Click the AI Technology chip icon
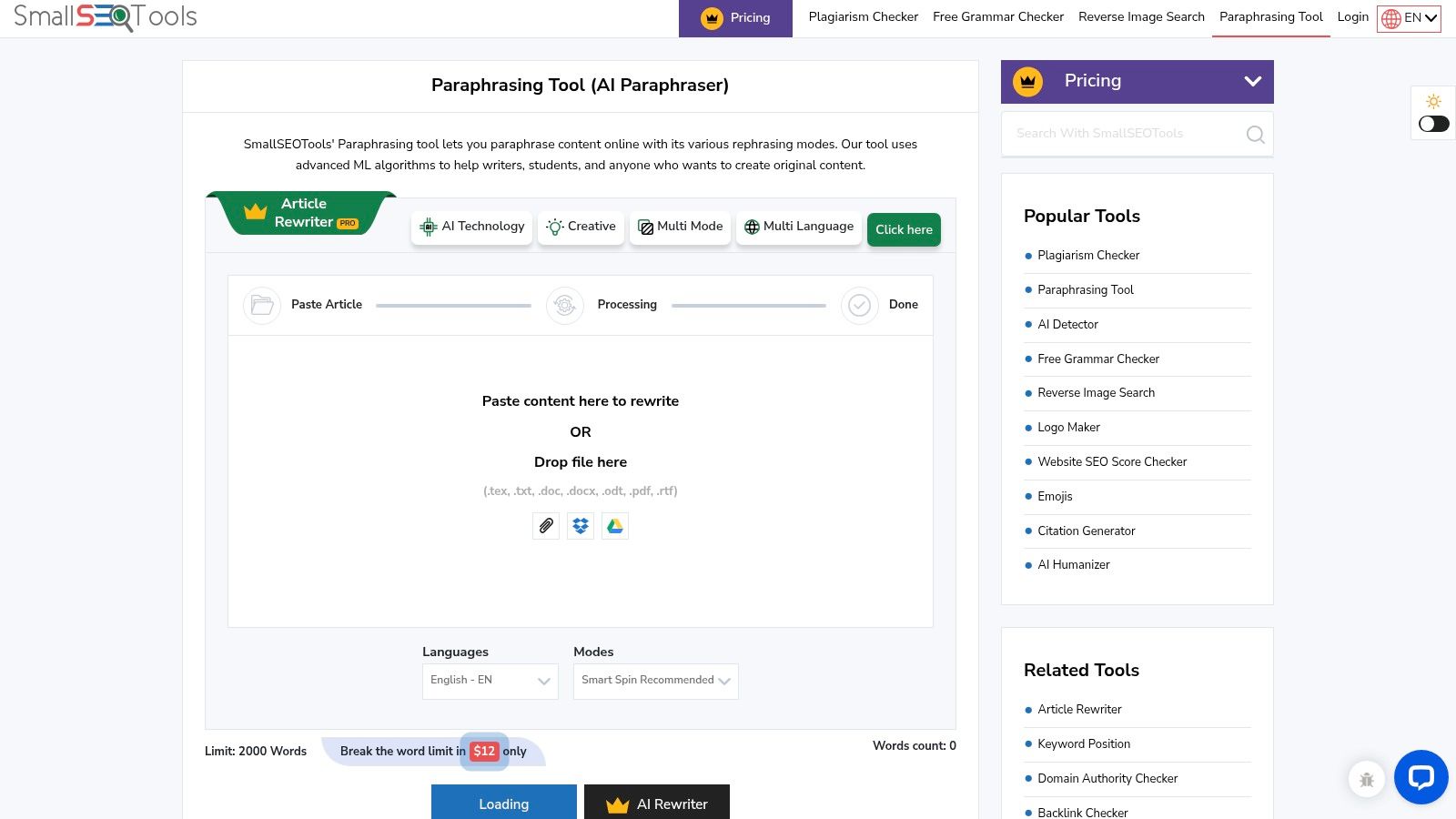The image size is (1456, 819). coord(429,227)
